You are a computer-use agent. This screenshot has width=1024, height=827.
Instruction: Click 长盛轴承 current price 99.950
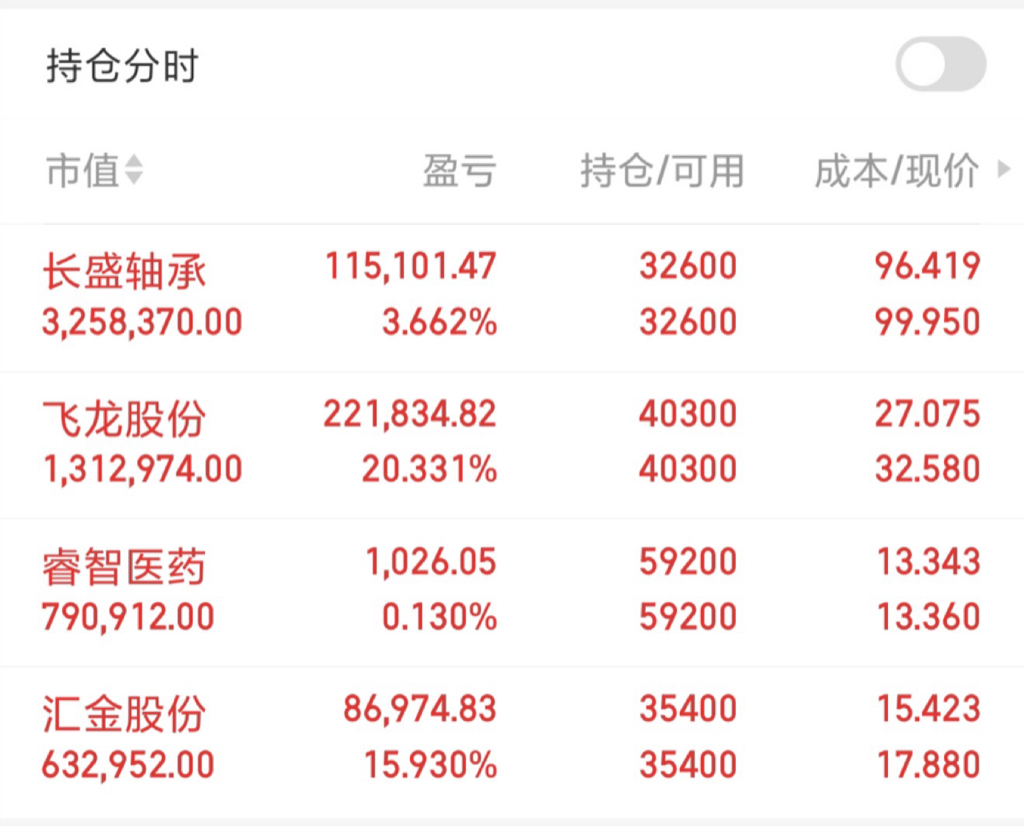pos(928,322)
